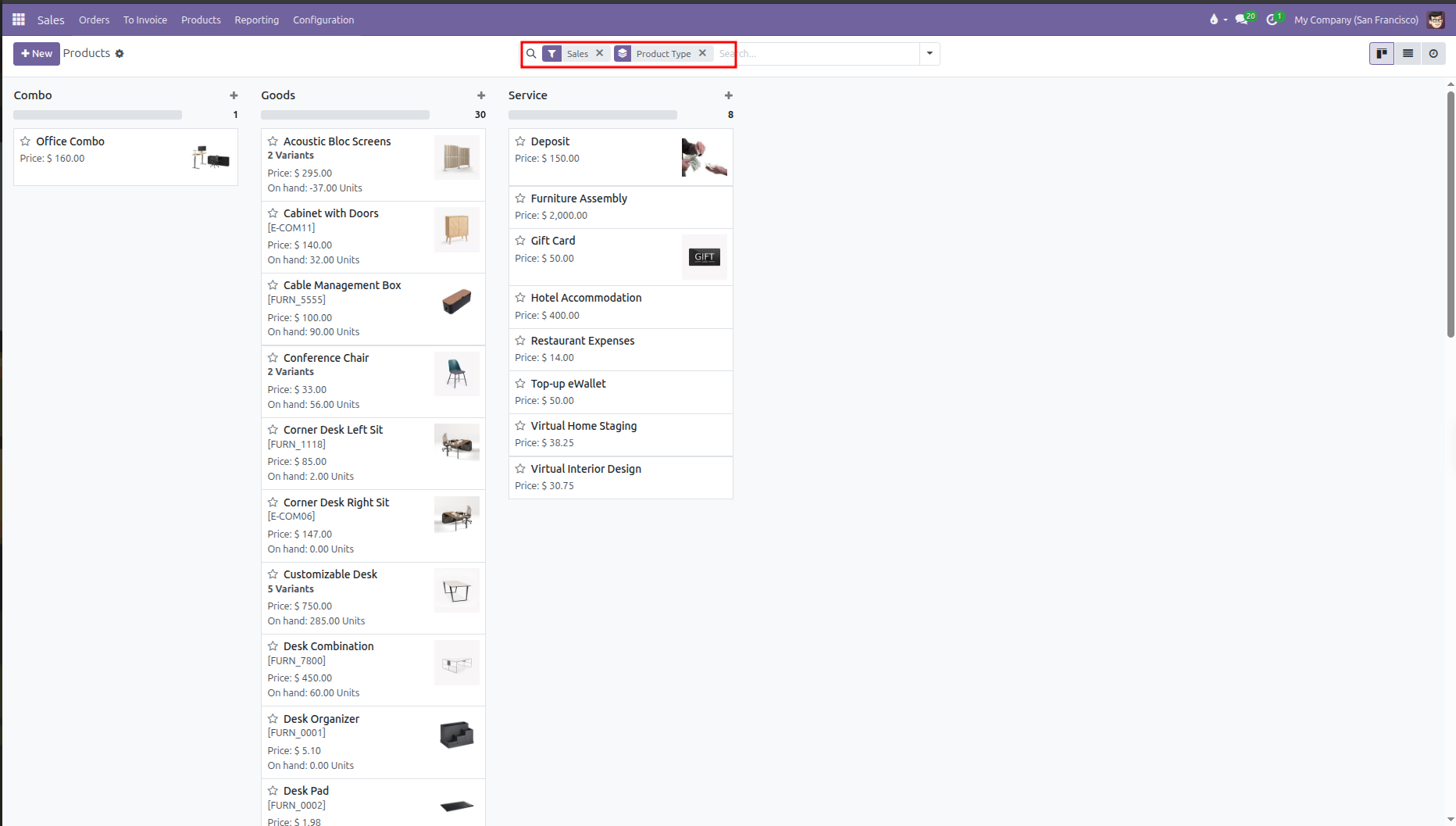Favorite the Hotel Accommodation service
The width and height of the screenshot is (1456, 826).
520,298
